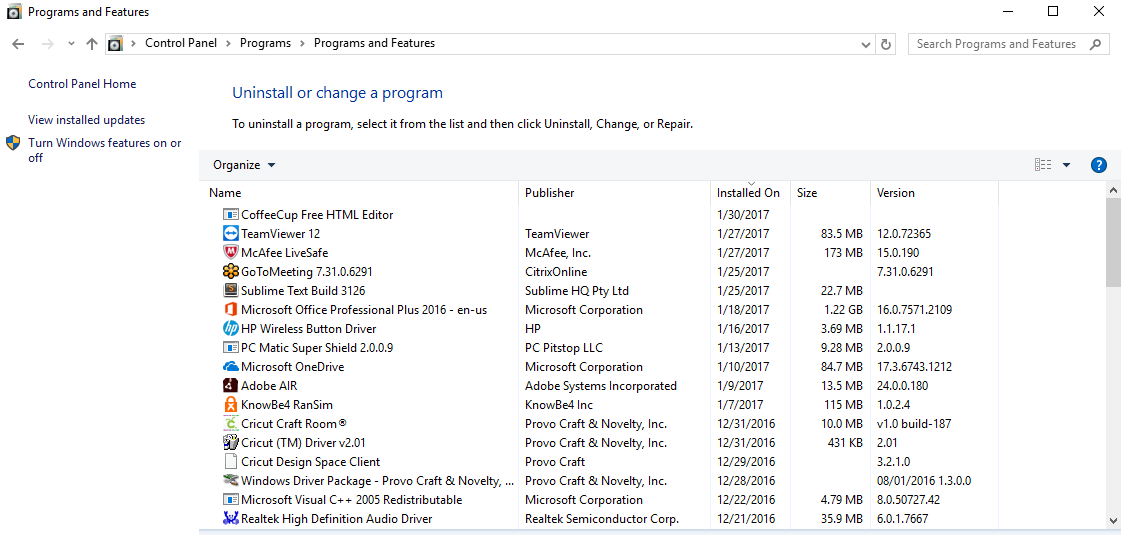1121x540 pixels.
Task: Click the Microsoft OneDrive cloud icon
Action: tap(231, 367)
